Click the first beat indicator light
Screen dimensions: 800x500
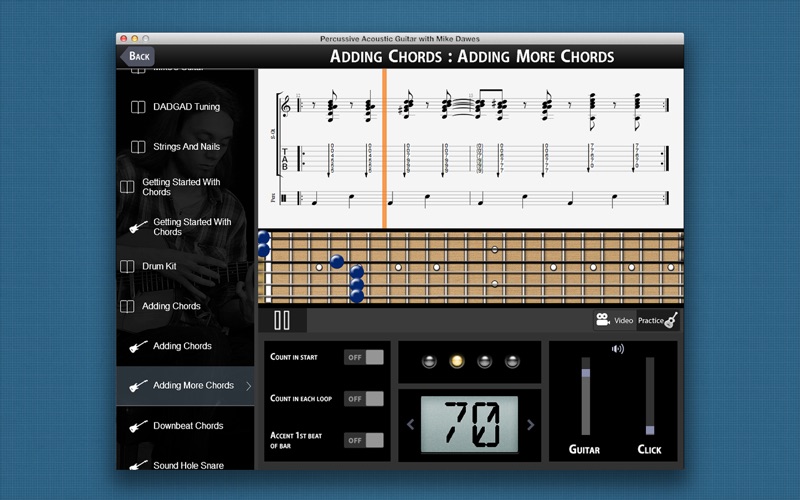click(429, 361)
